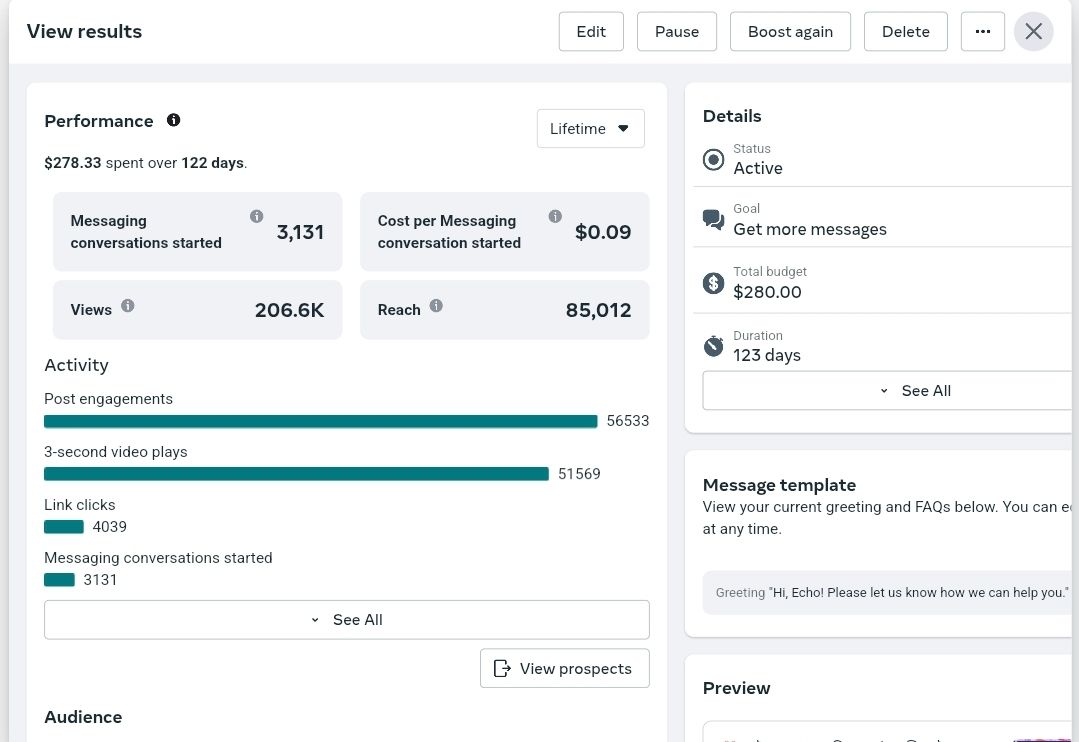This screenshot has height=742, width=1079.
Task: Click info icon beside Reach metric
Action: tap(436, 306)
